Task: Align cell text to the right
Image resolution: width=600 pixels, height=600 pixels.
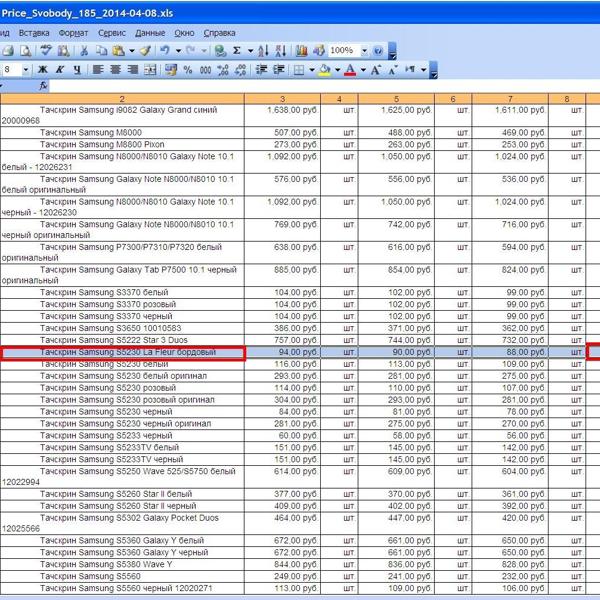Action: point(132,70)
